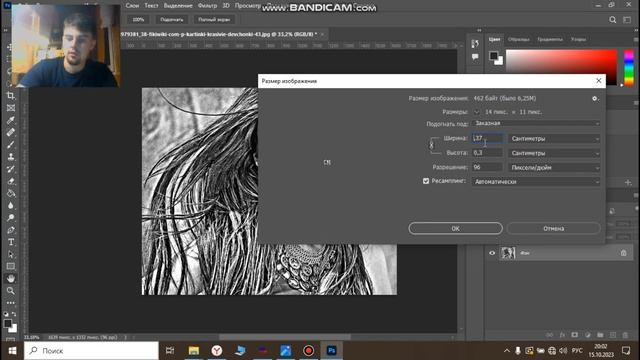Click the Разрешение value field
The image size is (640, 360).
487,167
